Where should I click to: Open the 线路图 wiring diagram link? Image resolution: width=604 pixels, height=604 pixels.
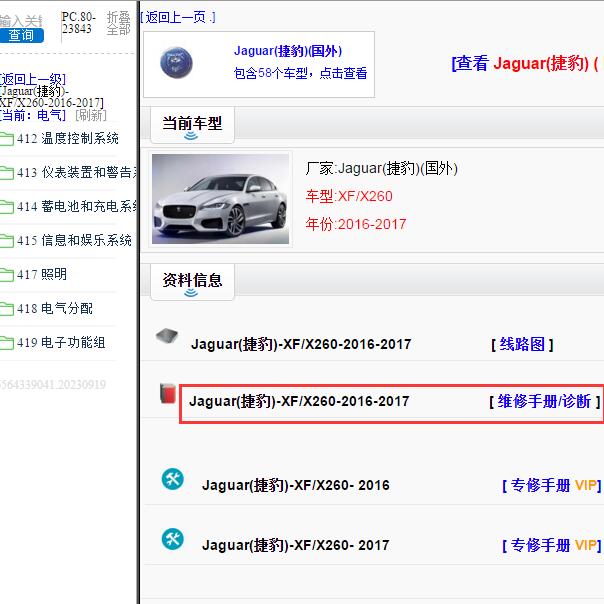pos(522,344)
